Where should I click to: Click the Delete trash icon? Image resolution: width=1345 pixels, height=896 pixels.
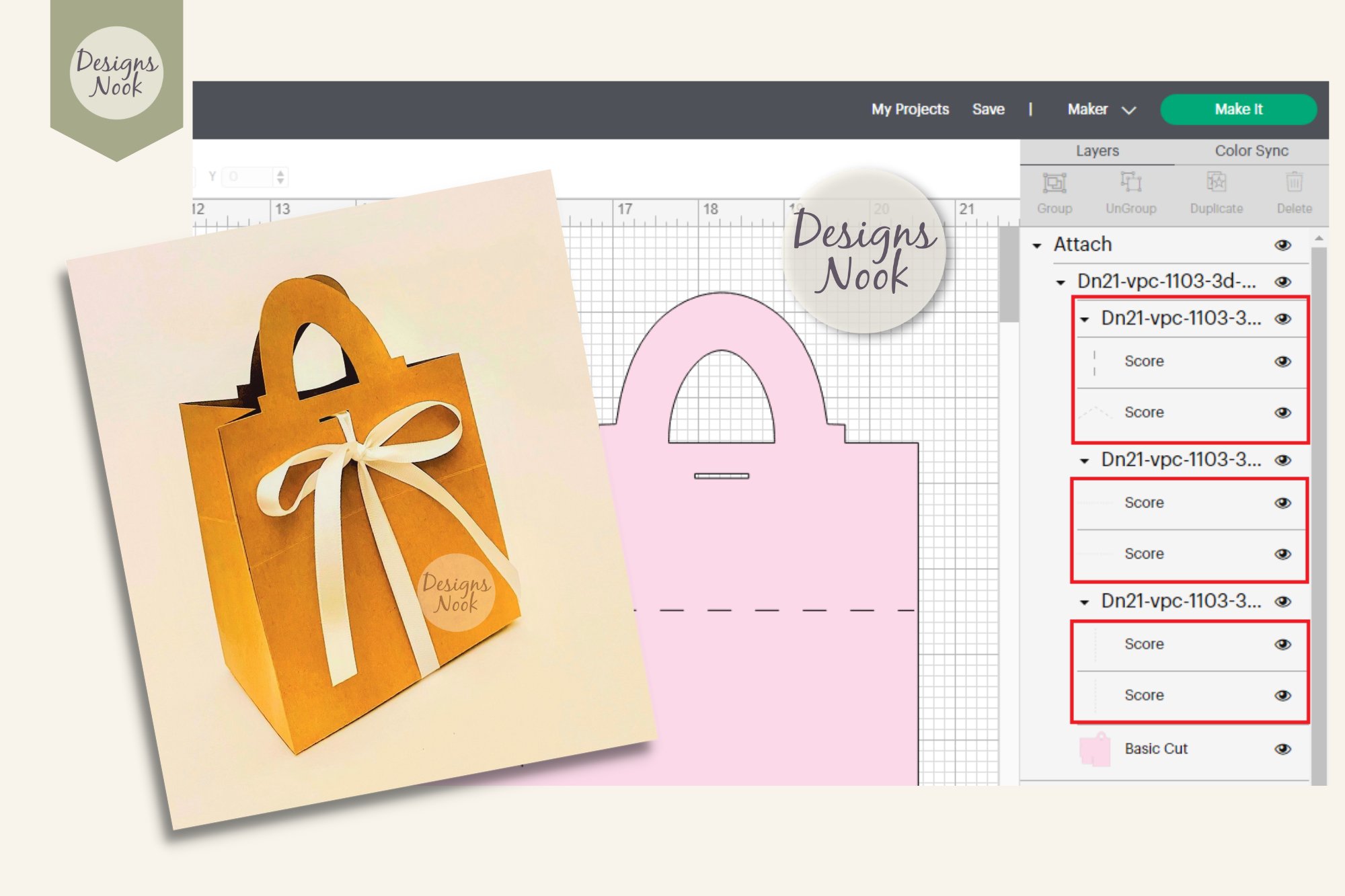click(1294, 183)
